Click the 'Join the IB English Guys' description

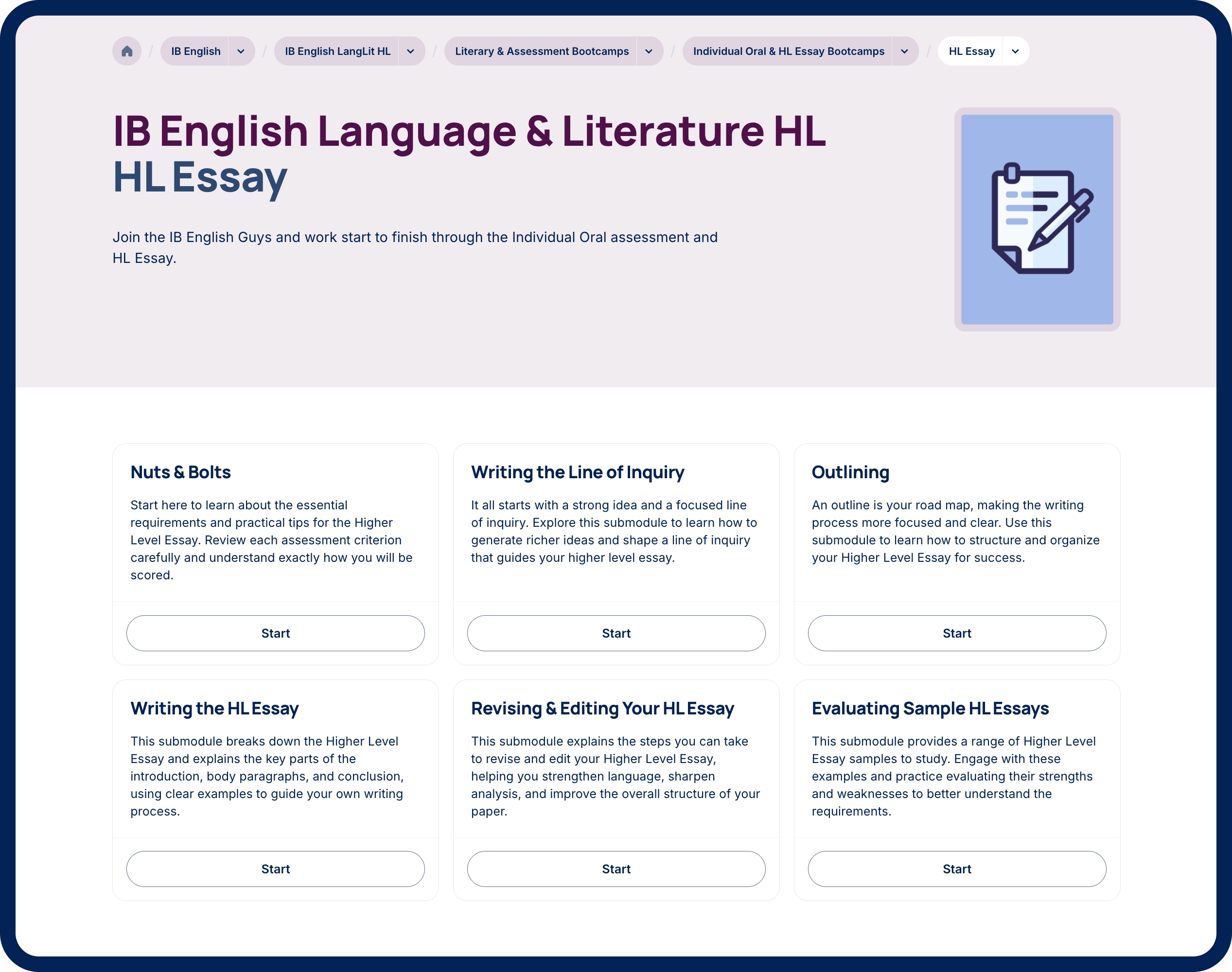click(x=415, y=247)
